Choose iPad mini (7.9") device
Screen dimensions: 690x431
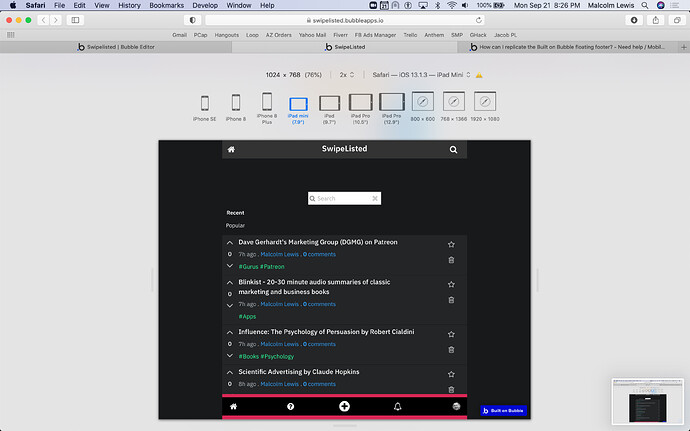tap(298, 111)
